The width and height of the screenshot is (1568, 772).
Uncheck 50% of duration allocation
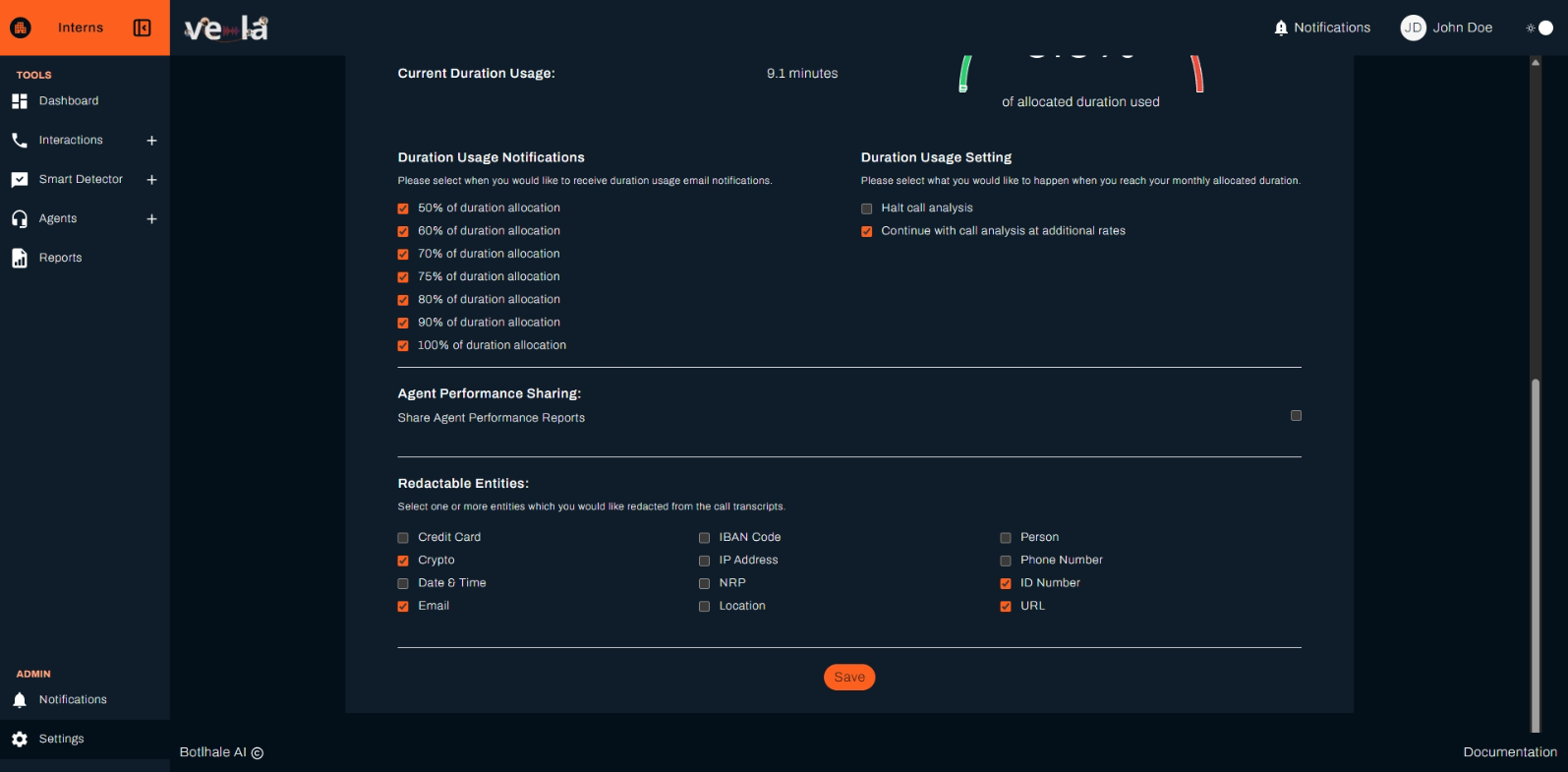click(403, 208)
